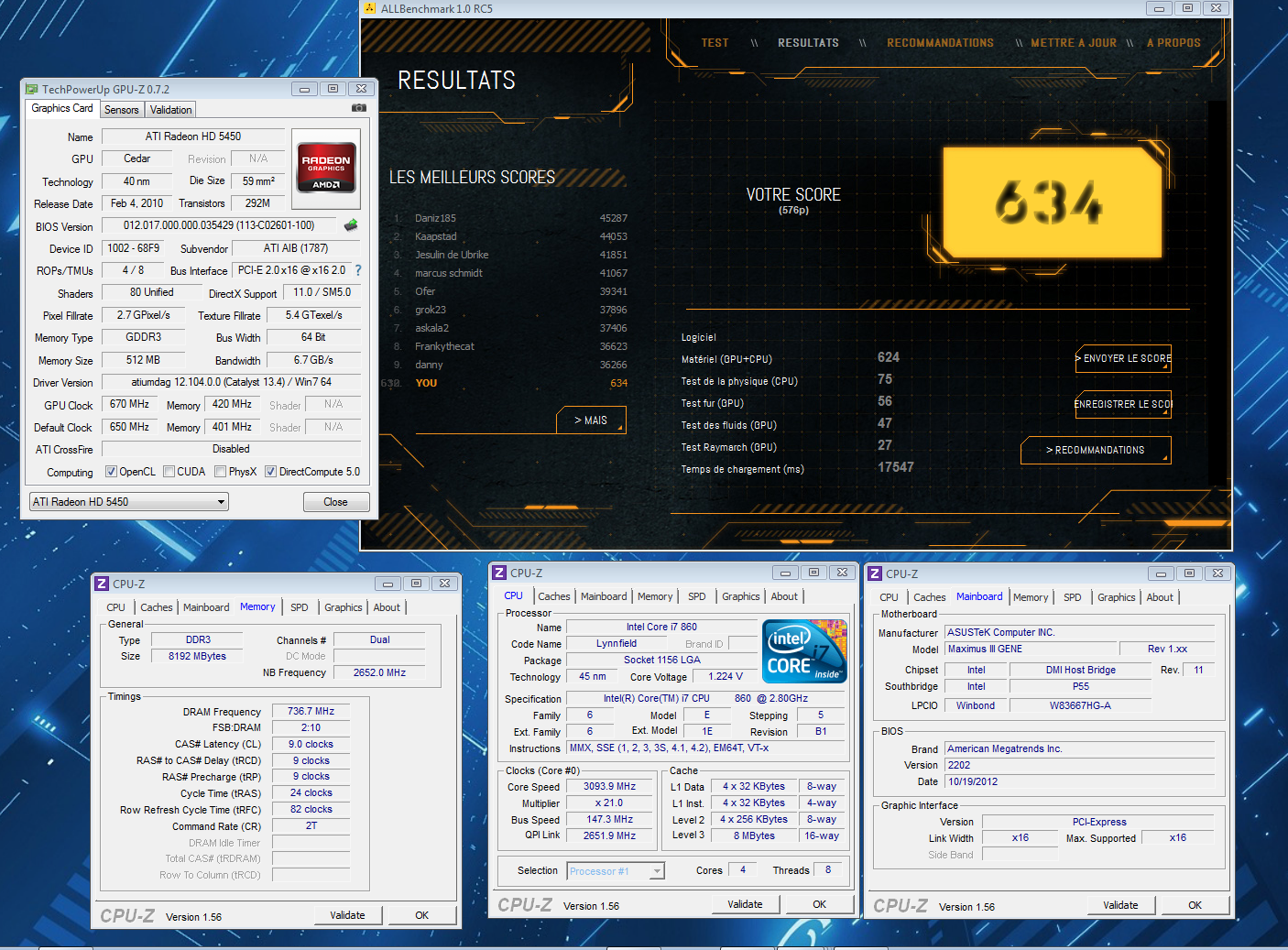This screenshot has width=1288, height=950.
Task: Select Caches tab in the CPU-Z processor window
Action: click(x=554, y=596)
